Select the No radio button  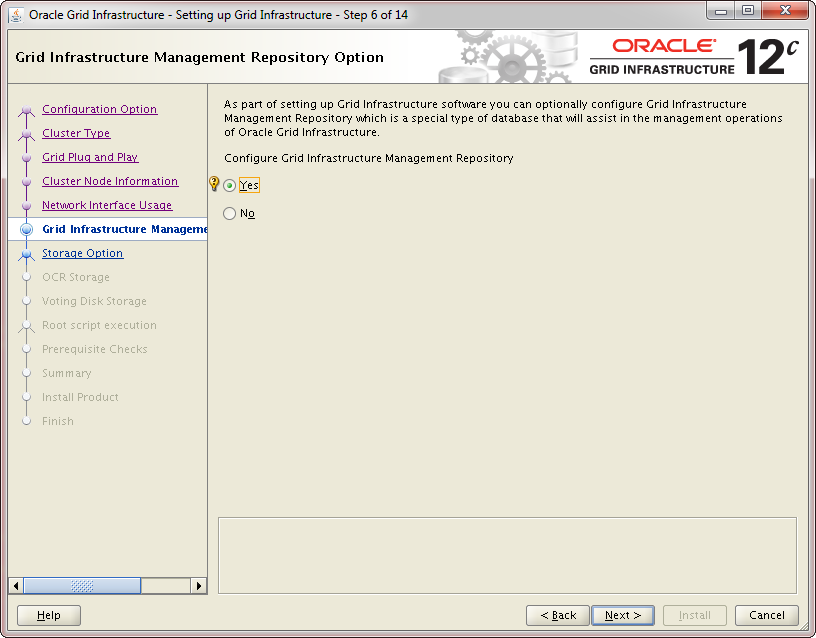[230, 214]
